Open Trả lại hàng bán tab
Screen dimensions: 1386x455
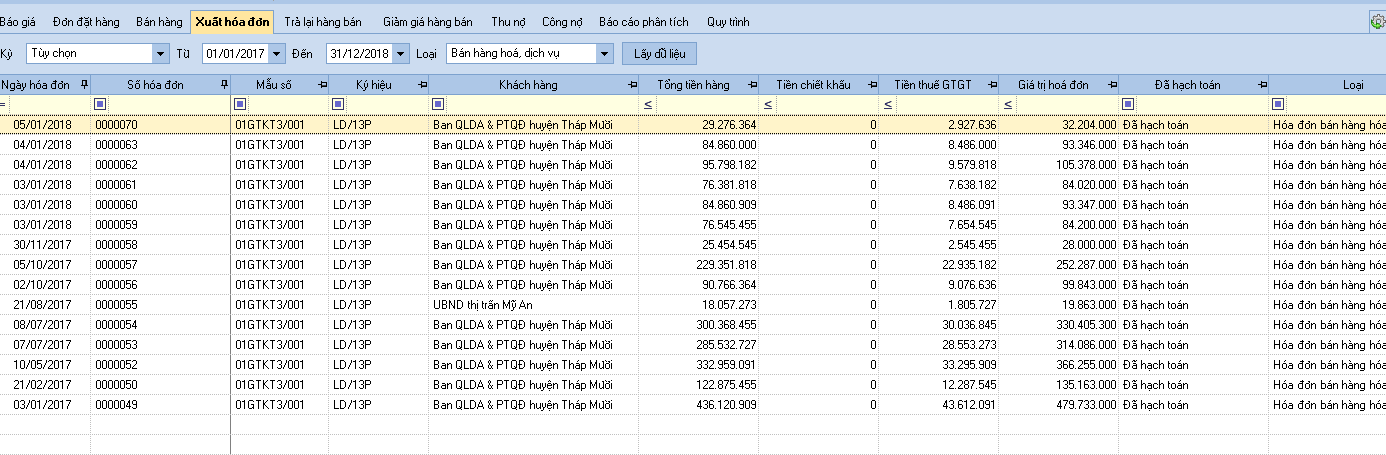(322, 21)
